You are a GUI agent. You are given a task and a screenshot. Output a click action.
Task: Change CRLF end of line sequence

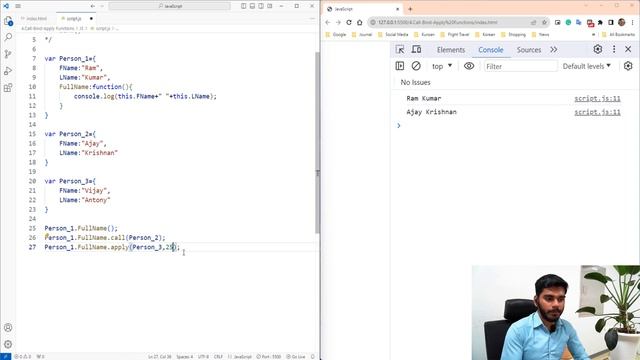pos(218,357)
